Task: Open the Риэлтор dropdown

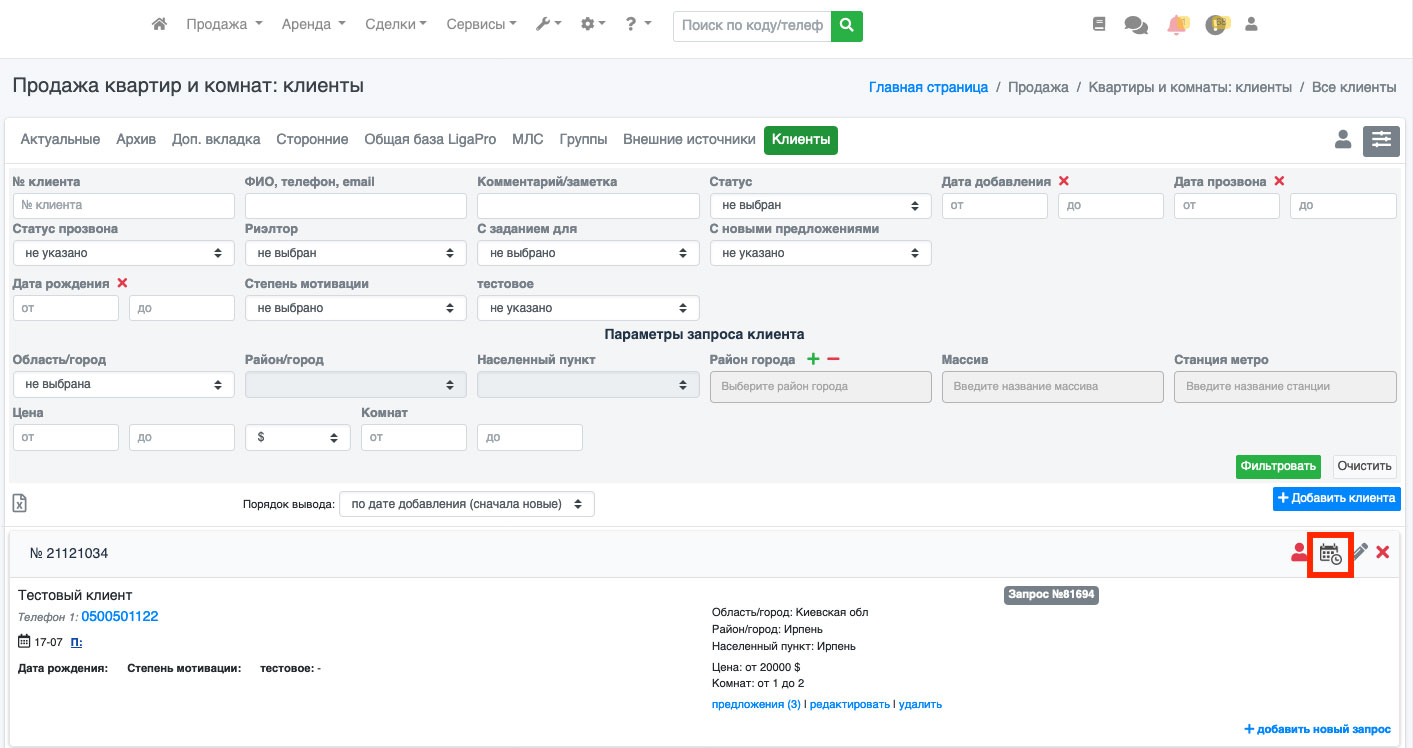Action: pyautogui.click(x=355, y=253)
